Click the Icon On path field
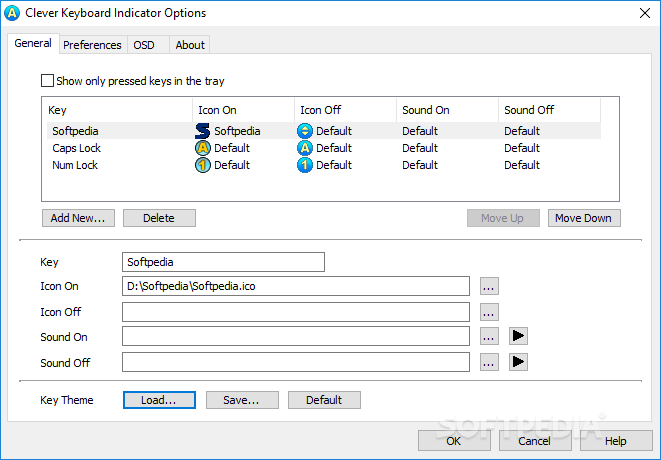The width and height of the screenshot is (661, 460). pos(296,286)
